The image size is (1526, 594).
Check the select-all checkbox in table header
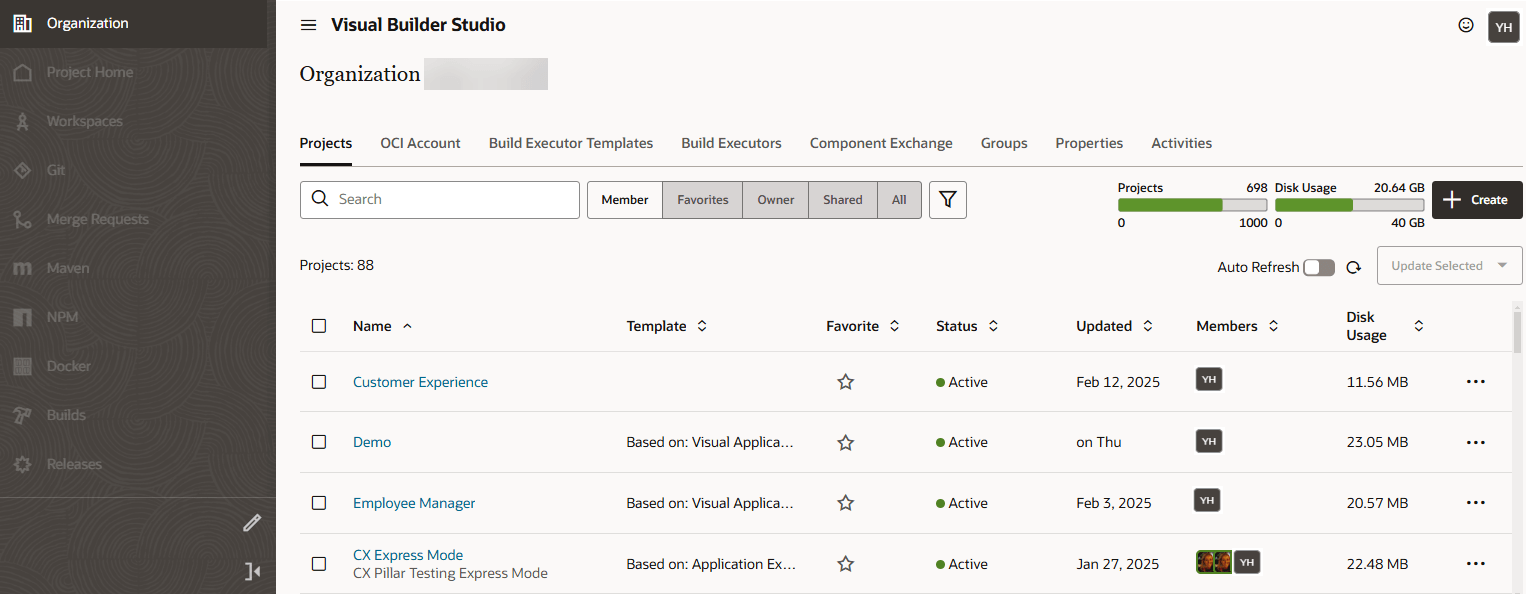click(319, 326)
